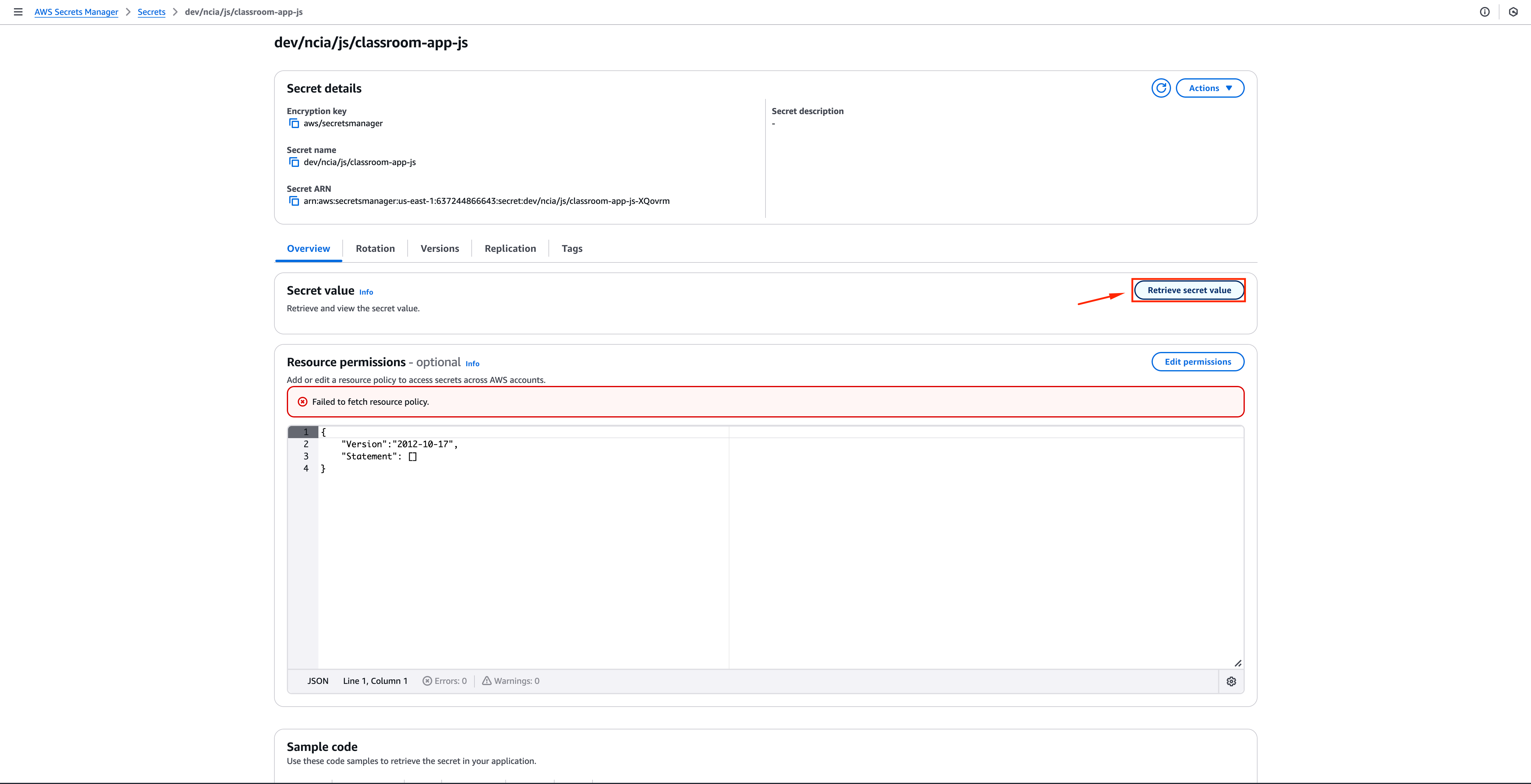This screenshot has width=1531, height=784.
Task: Switch to the Overview tab
Action: (x=308, y=248)
